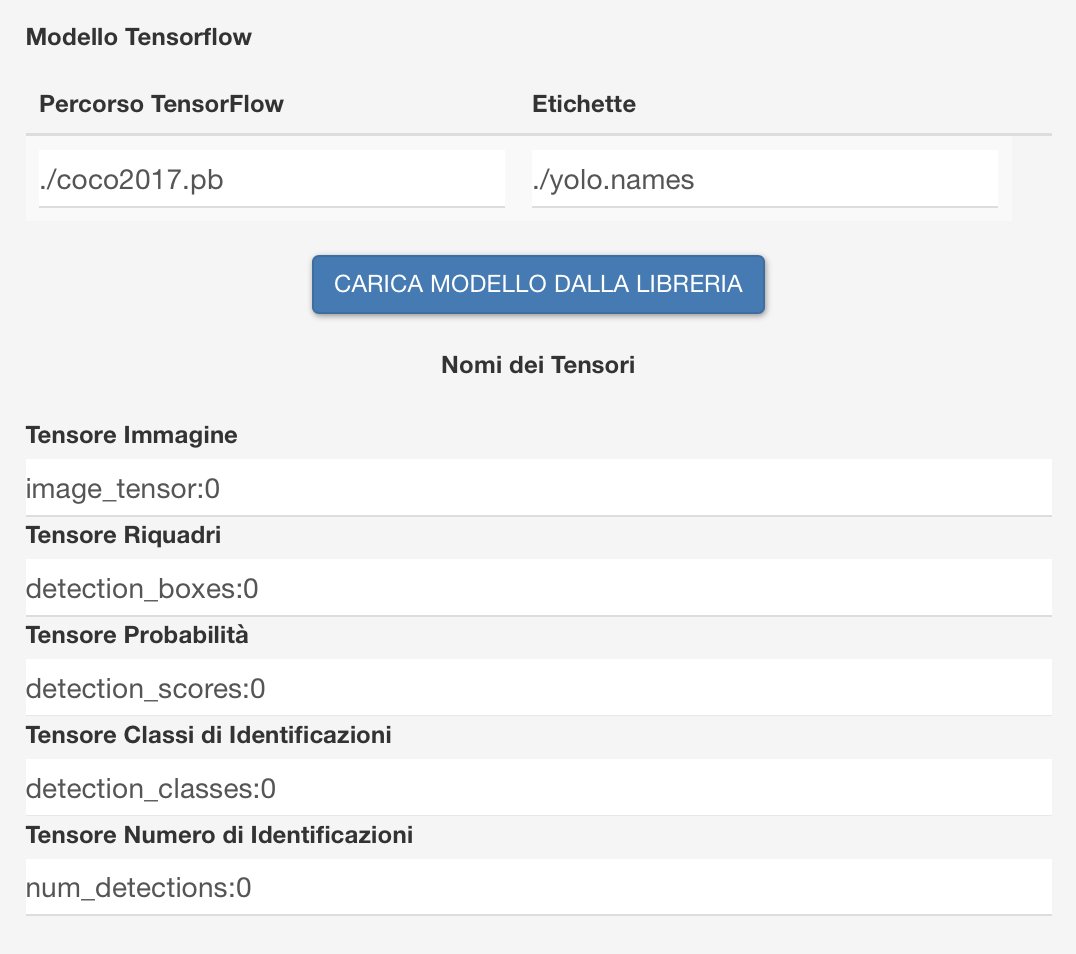Click the num_detections:0 input field

[539, 887]
